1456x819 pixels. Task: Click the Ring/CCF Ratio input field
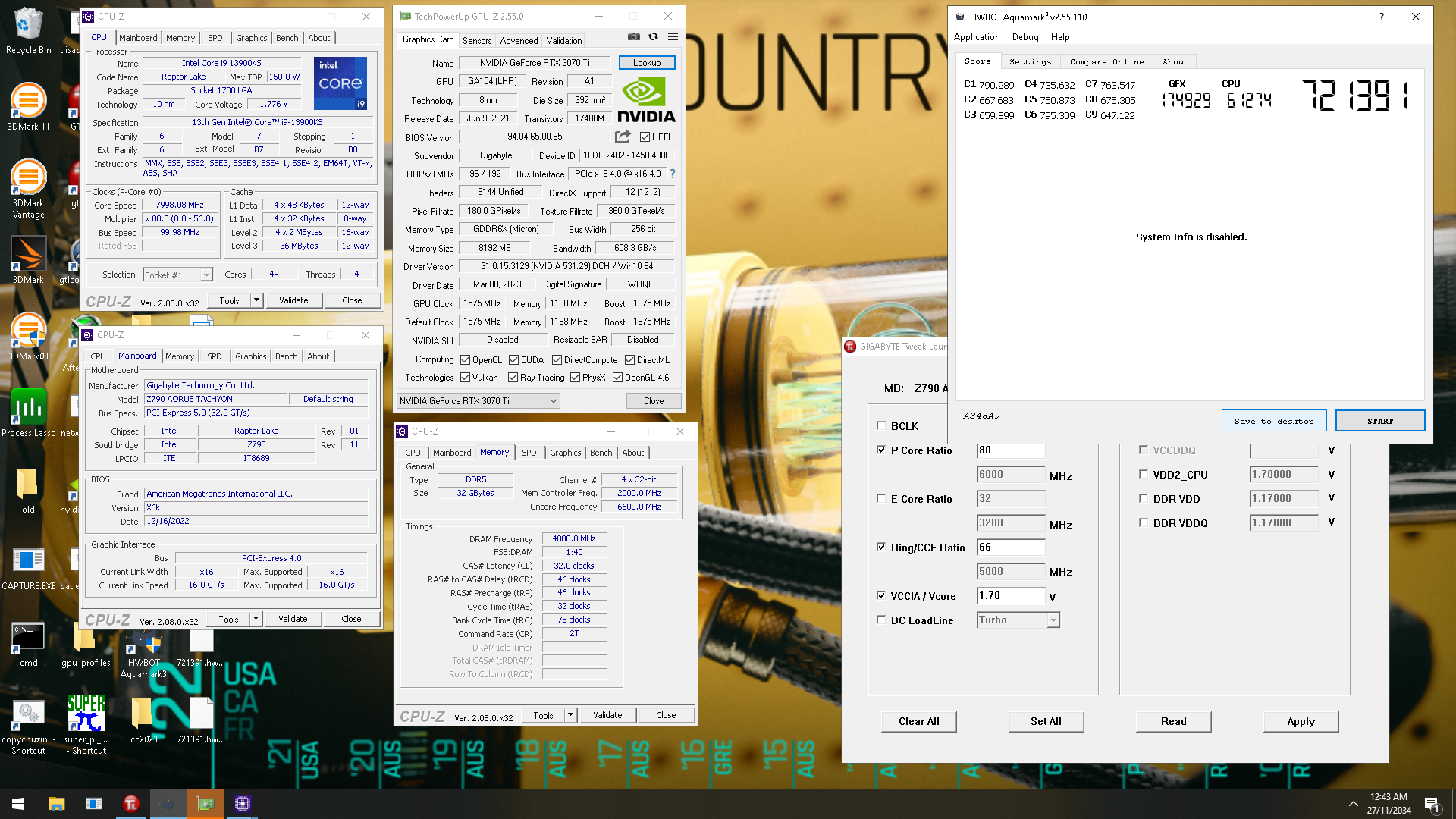[1011, 548]
